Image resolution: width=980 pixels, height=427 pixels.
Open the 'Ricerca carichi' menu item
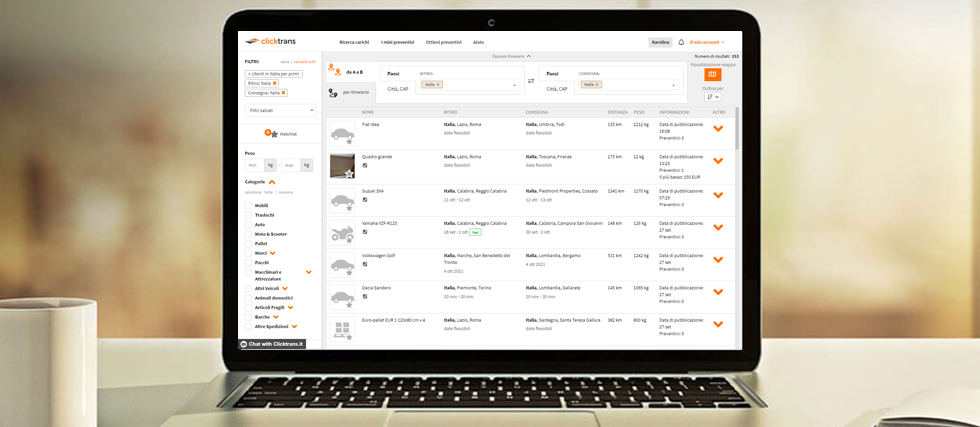pyautogui.click(x=354, y=42)
